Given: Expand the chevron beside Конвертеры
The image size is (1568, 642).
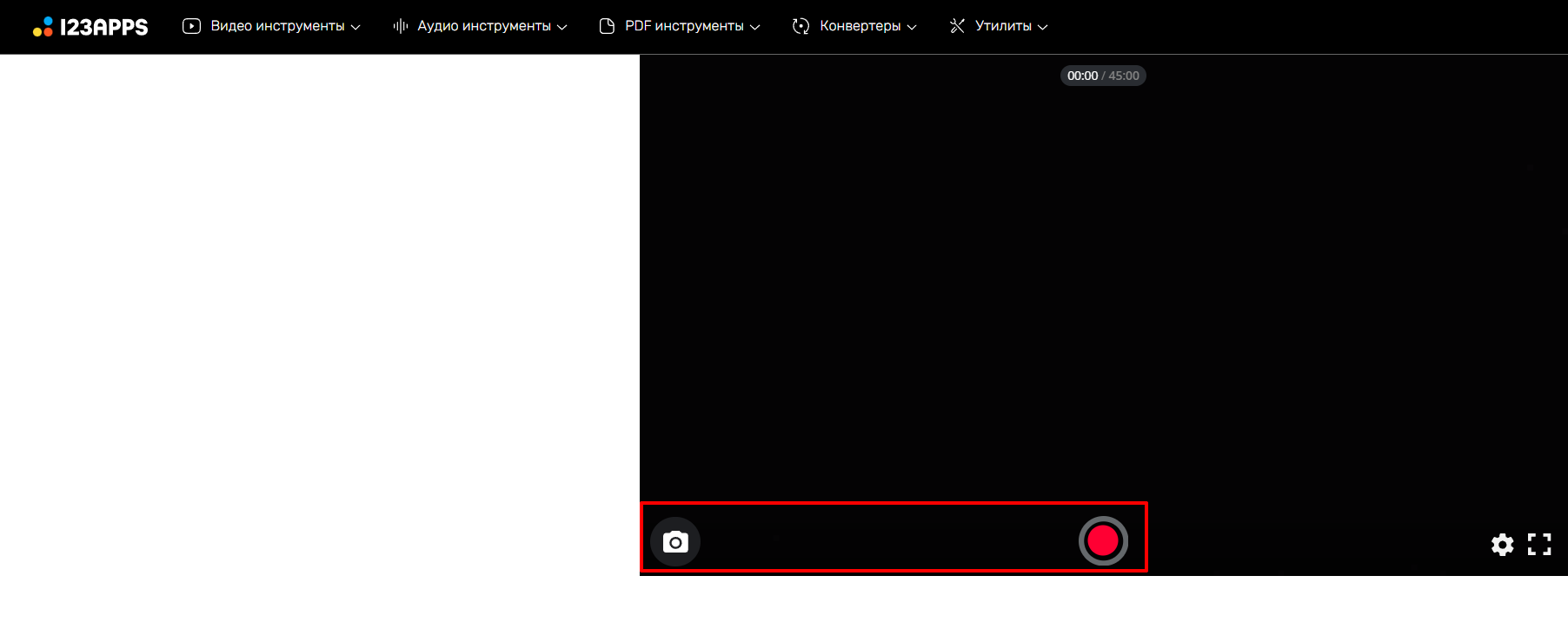Looking at the screenshot, I should [912, 27].
